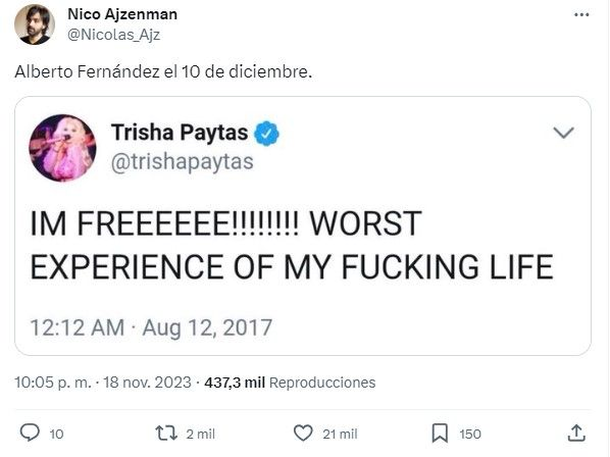Viewport: 610px width, 457px height.
Task: Open the @trishapaytas handle
Action: click(183, 163)
